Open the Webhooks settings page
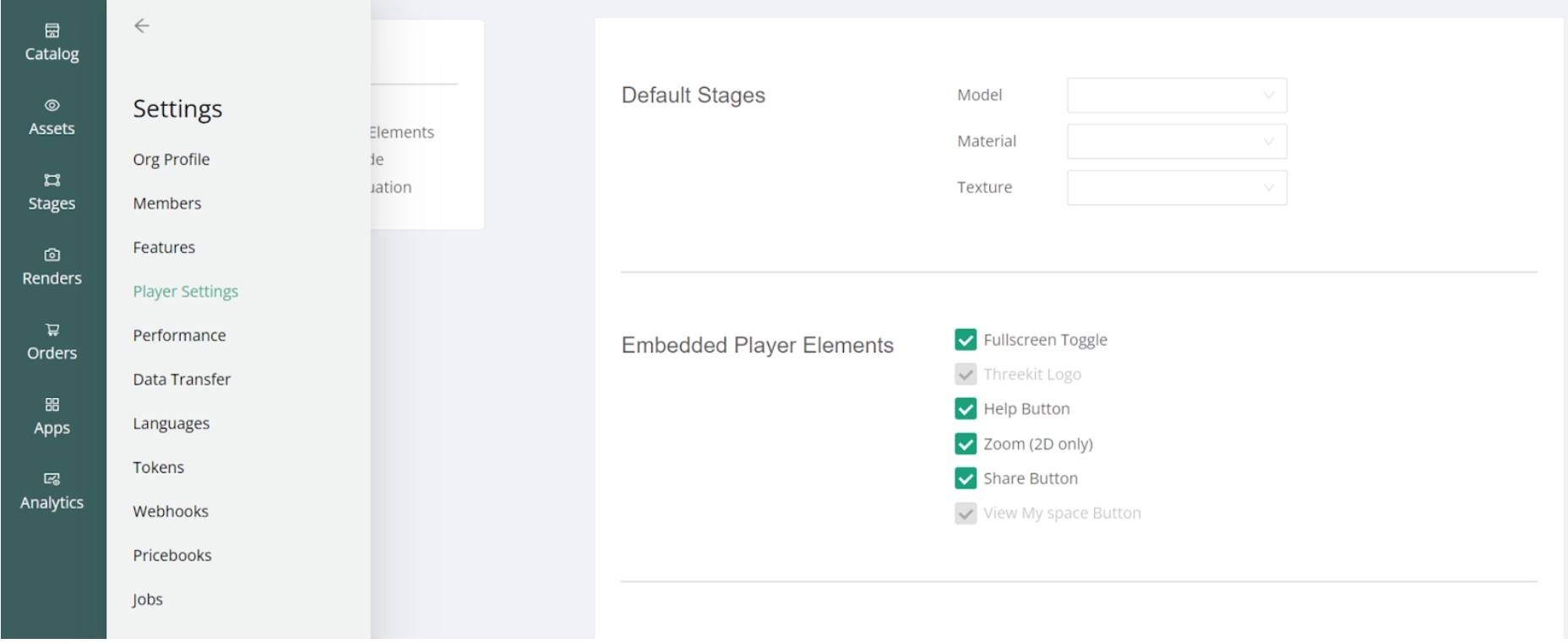This screenshot has width=1568, height=644. (x=171, y=511)
